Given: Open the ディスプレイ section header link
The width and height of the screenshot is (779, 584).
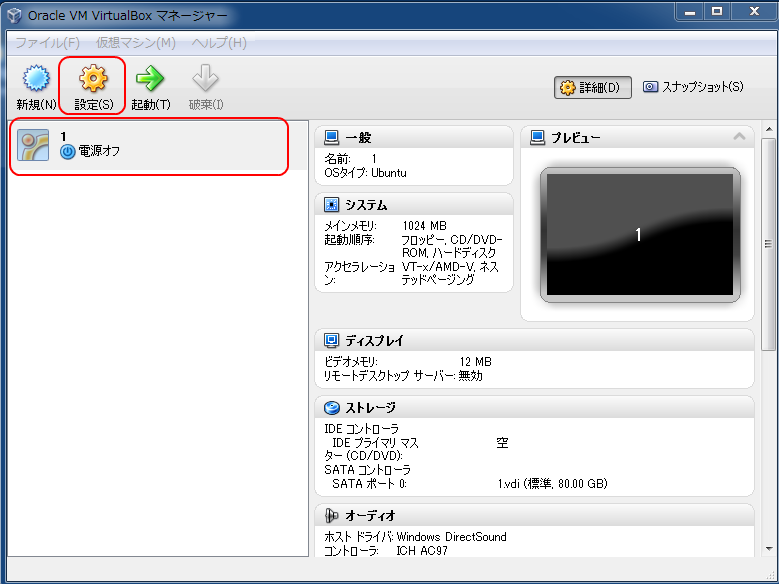Looking at the screenshot, I should (x=374, y=341).
